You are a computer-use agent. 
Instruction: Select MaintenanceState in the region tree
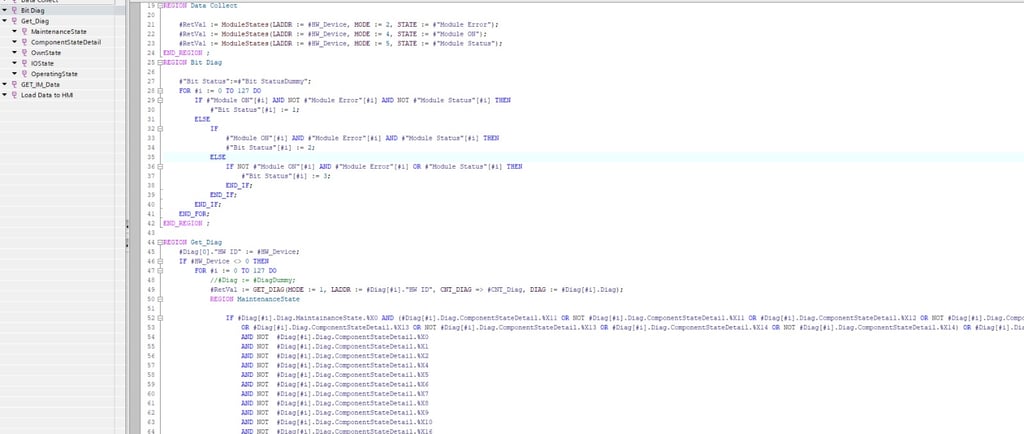(x=59, y=31)
